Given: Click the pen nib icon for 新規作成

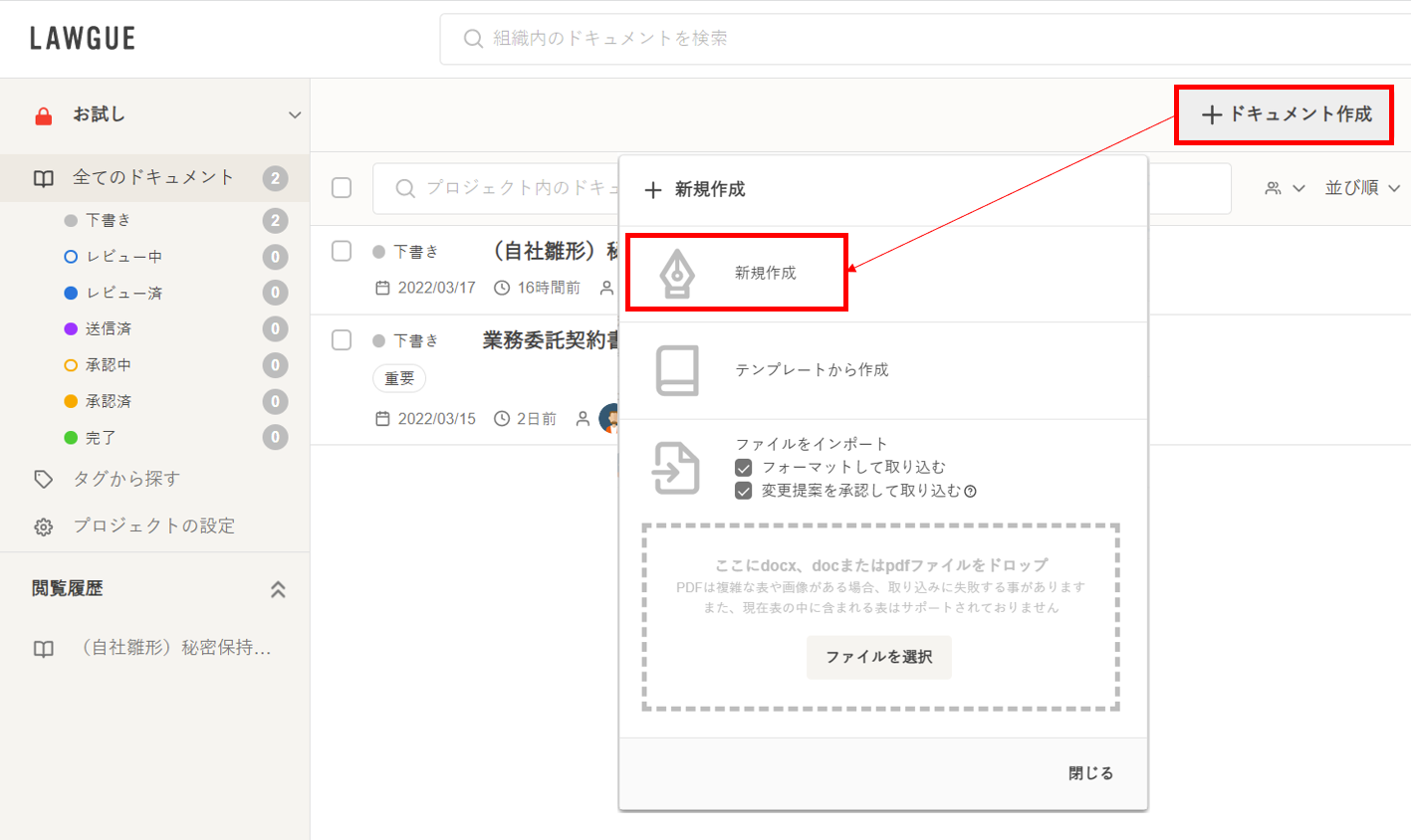Looking at the screenshot, I should click(x=677, y=273).
